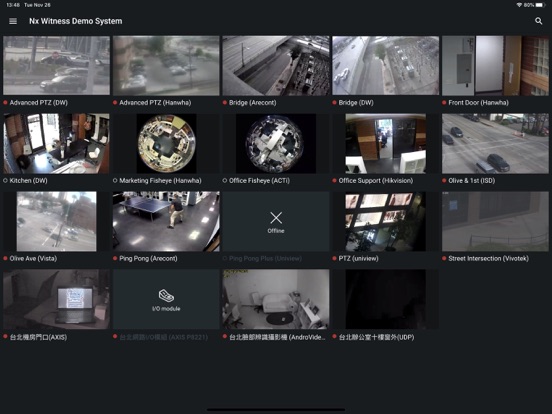Screen dimensions: 552x414
Task: Open Kitchen (DW) camera thumbnail
Action: click(x=56, y=143)
